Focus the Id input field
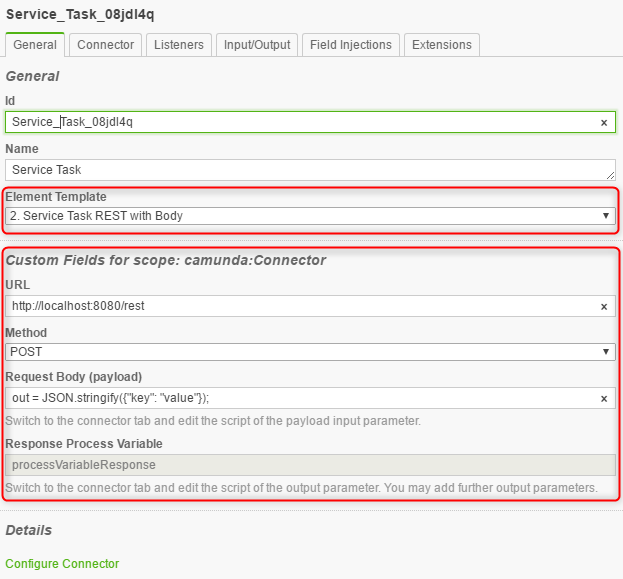This screenshot has height=579, width=623. pyautogui.click(x=300, y=123)
